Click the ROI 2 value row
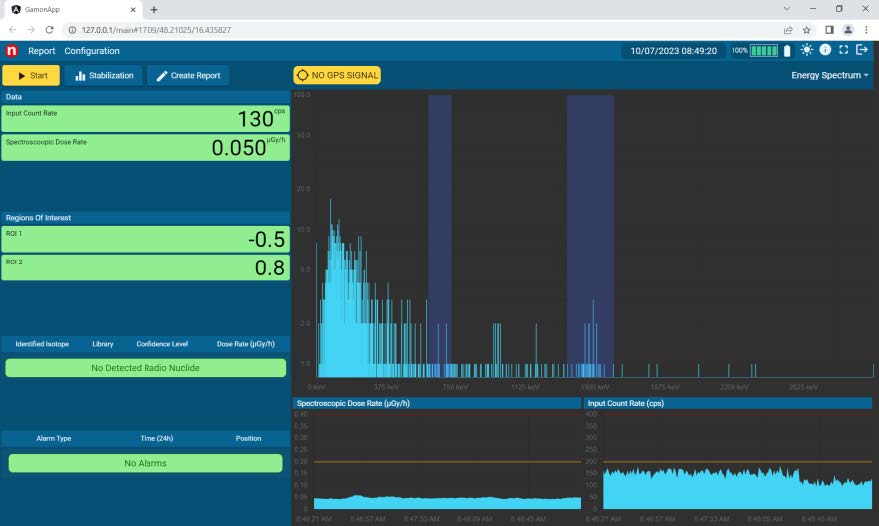The image size is (879, 526). point(146,267)
